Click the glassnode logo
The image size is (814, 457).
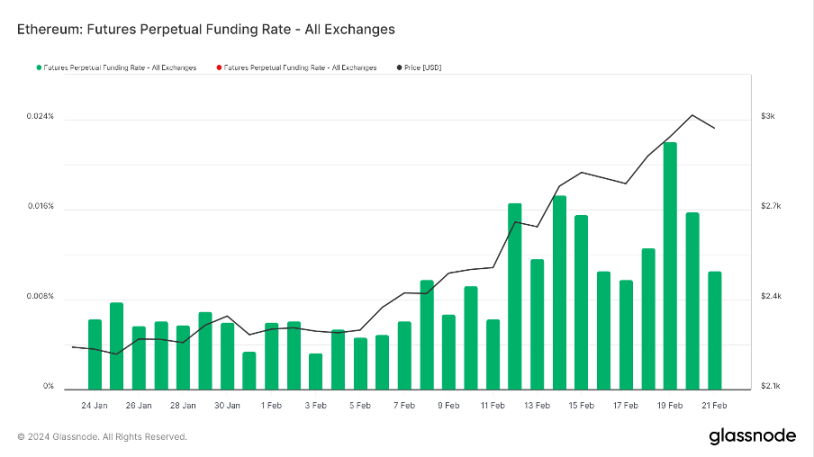[x=752, y=436]
